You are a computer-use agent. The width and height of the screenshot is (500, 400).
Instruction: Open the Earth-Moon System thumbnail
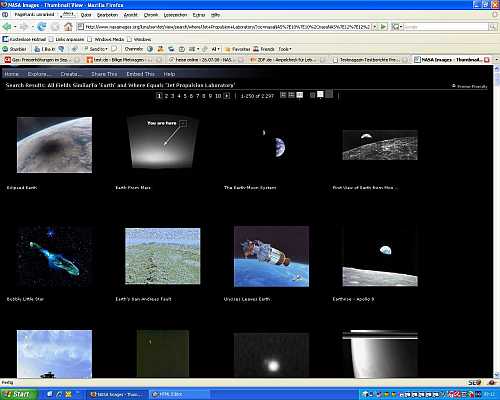click(x=271, y=145)
